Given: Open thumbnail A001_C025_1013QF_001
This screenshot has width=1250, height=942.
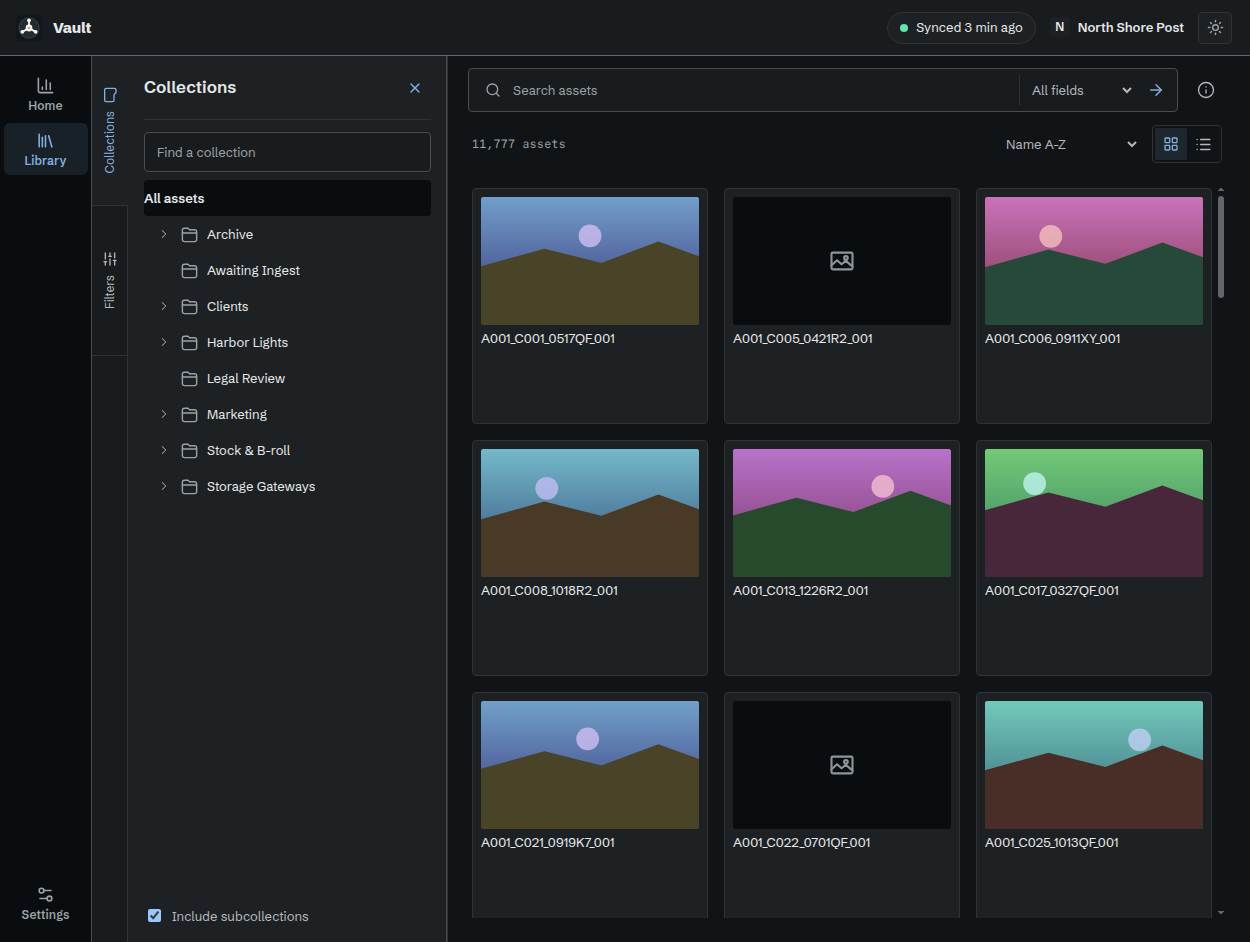Looking at the screenshot, I should [x=1094, y=765].
